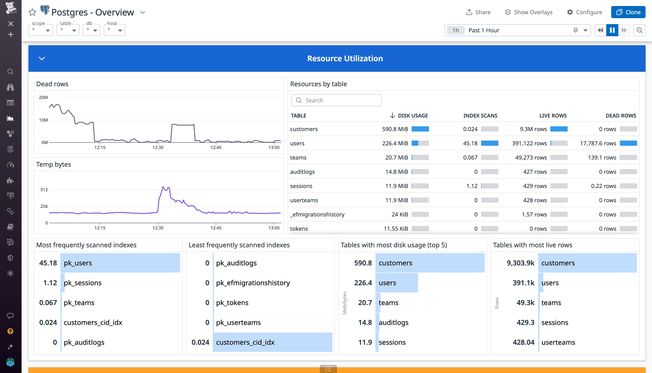This screenshot has height=373, width=652.
Task: Click userteams in most live rows
Action: 558,342
